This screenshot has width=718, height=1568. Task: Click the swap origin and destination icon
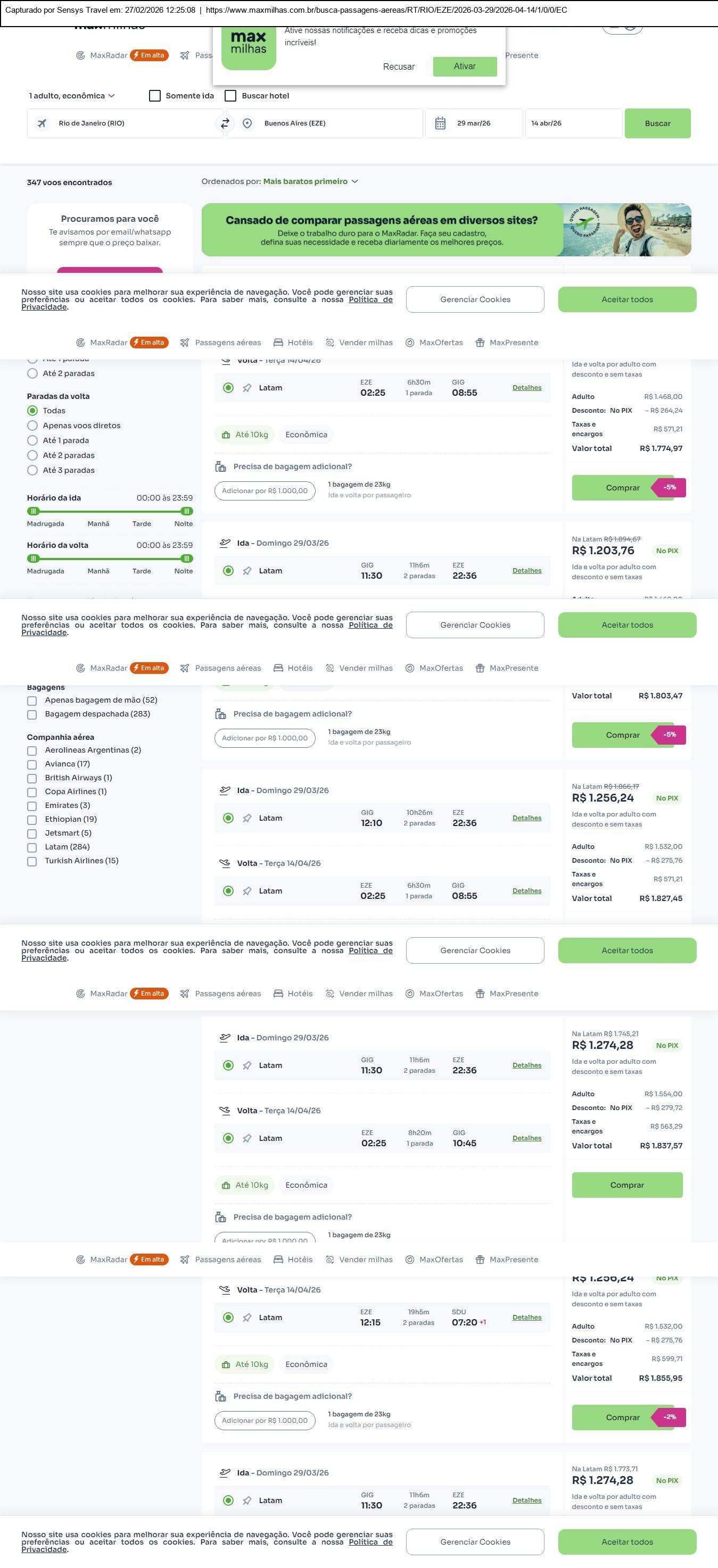click(x=225, y=123)
